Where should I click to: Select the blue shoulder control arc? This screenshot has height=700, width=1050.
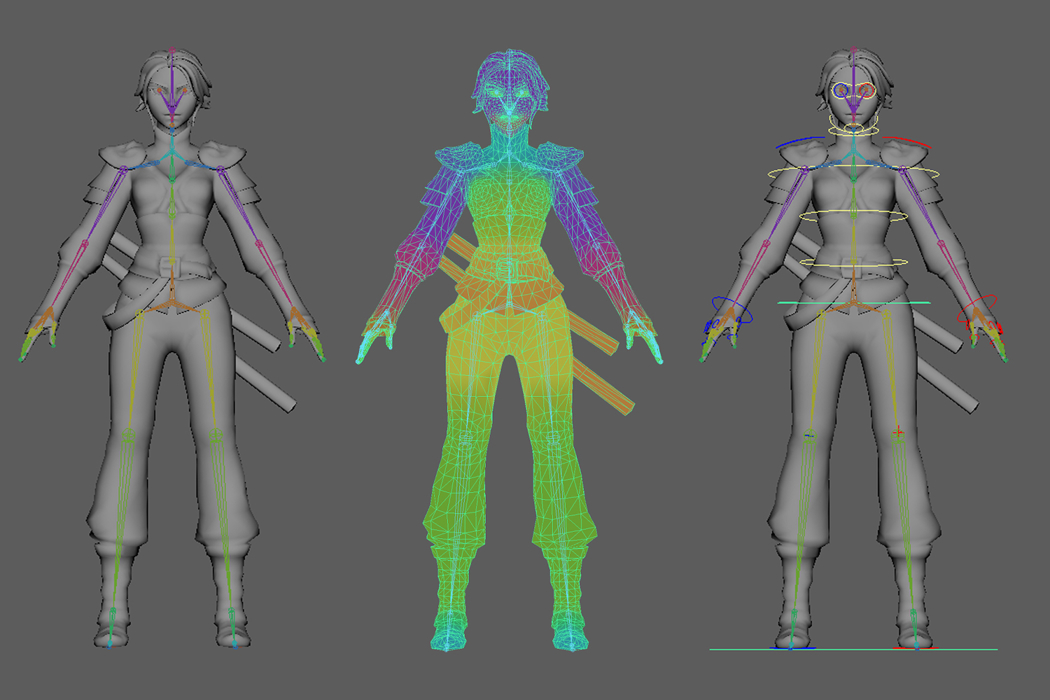point(800,142)
